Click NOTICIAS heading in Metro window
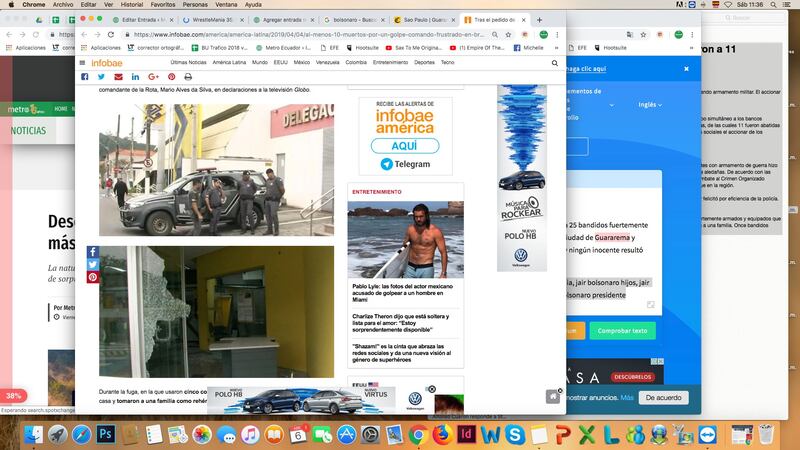Image resolution: width=800 pixels, height=450 pixels. click(x=28, y=131)
